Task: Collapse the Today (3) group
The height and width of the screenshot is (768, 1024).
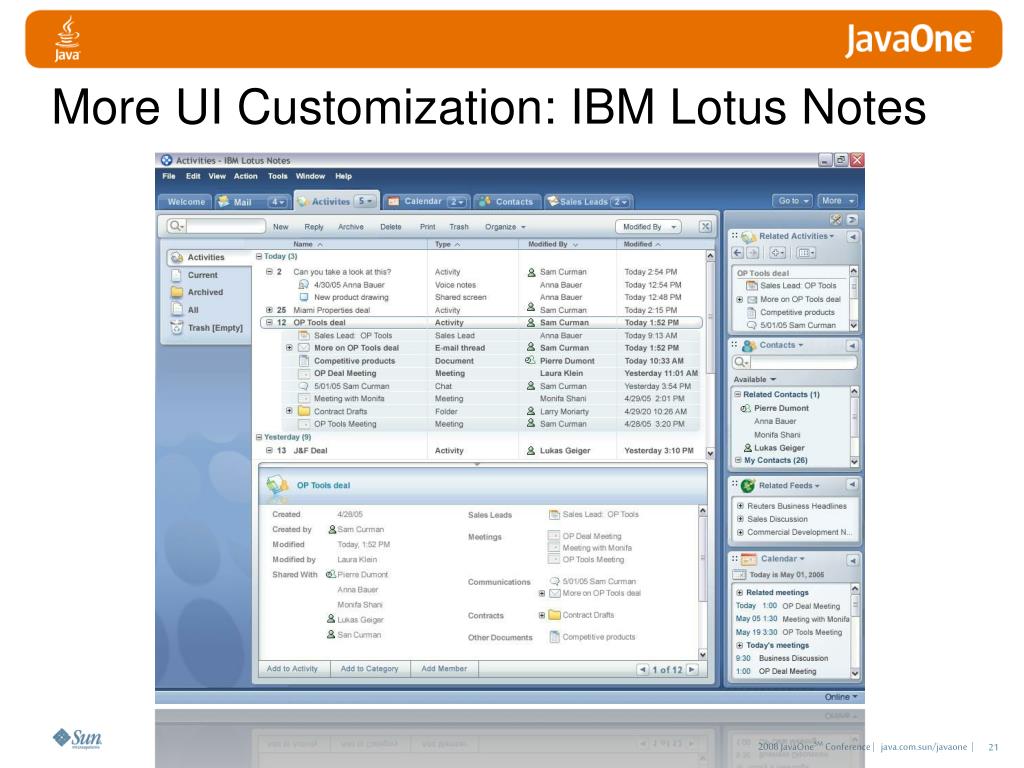Action: [x=259, y=257]
